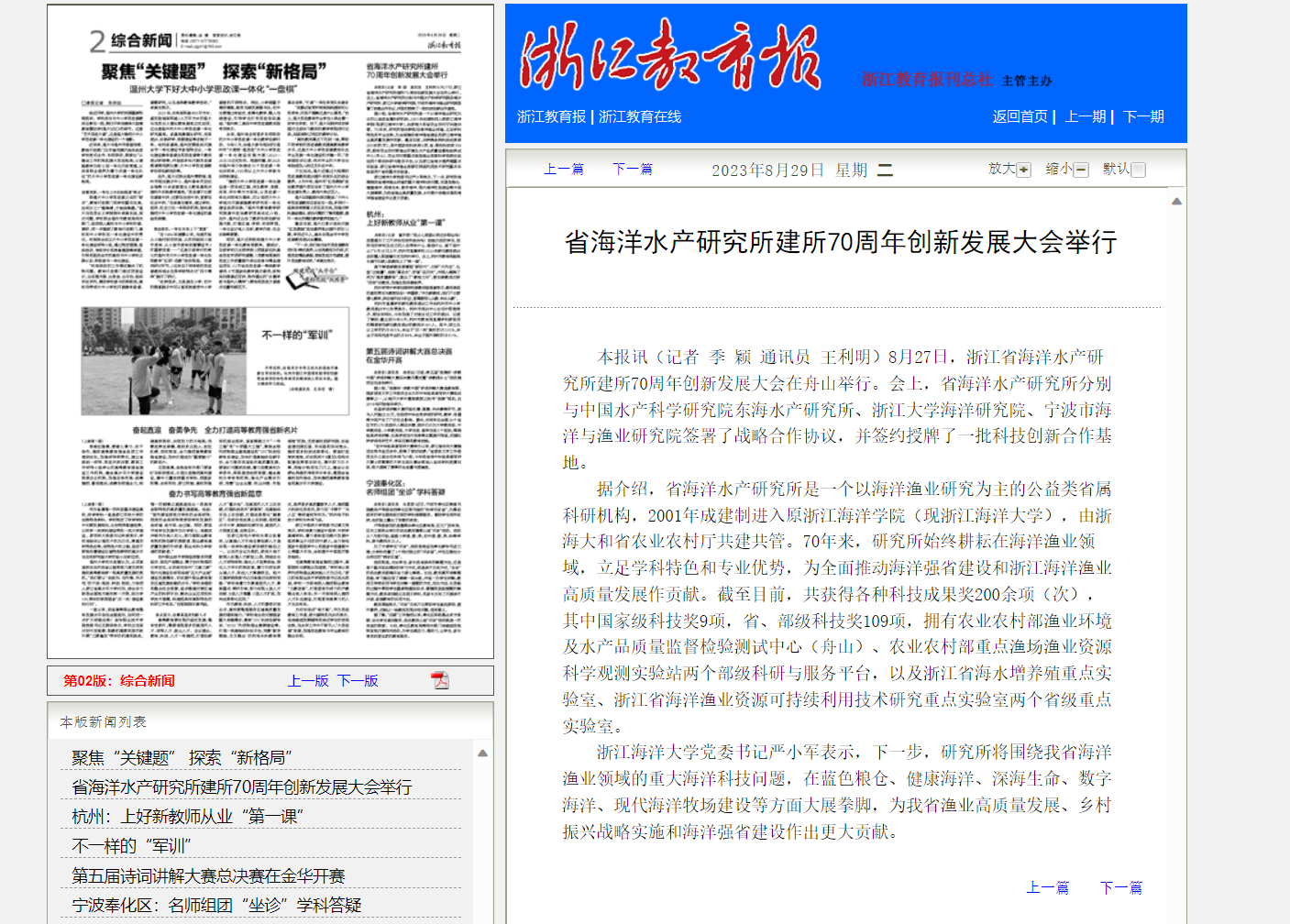The height and width of the screenshot is (924, 1290).
Task: Open article 宁波奉化区：名师组团“坐诊”学科答疑
Action: [x=216, y=905]
